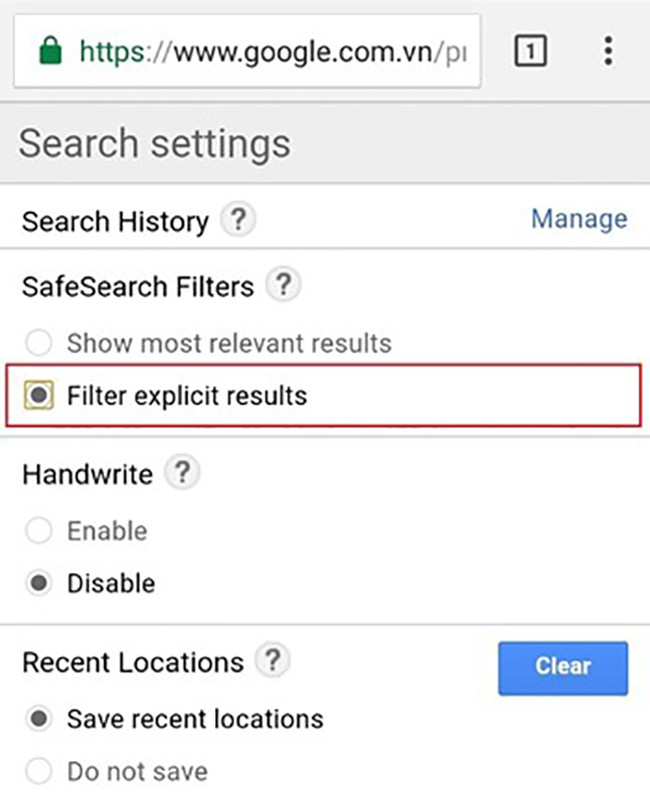Enable the Handwrite option
This screenshot has height=806, width=650.
39,531
